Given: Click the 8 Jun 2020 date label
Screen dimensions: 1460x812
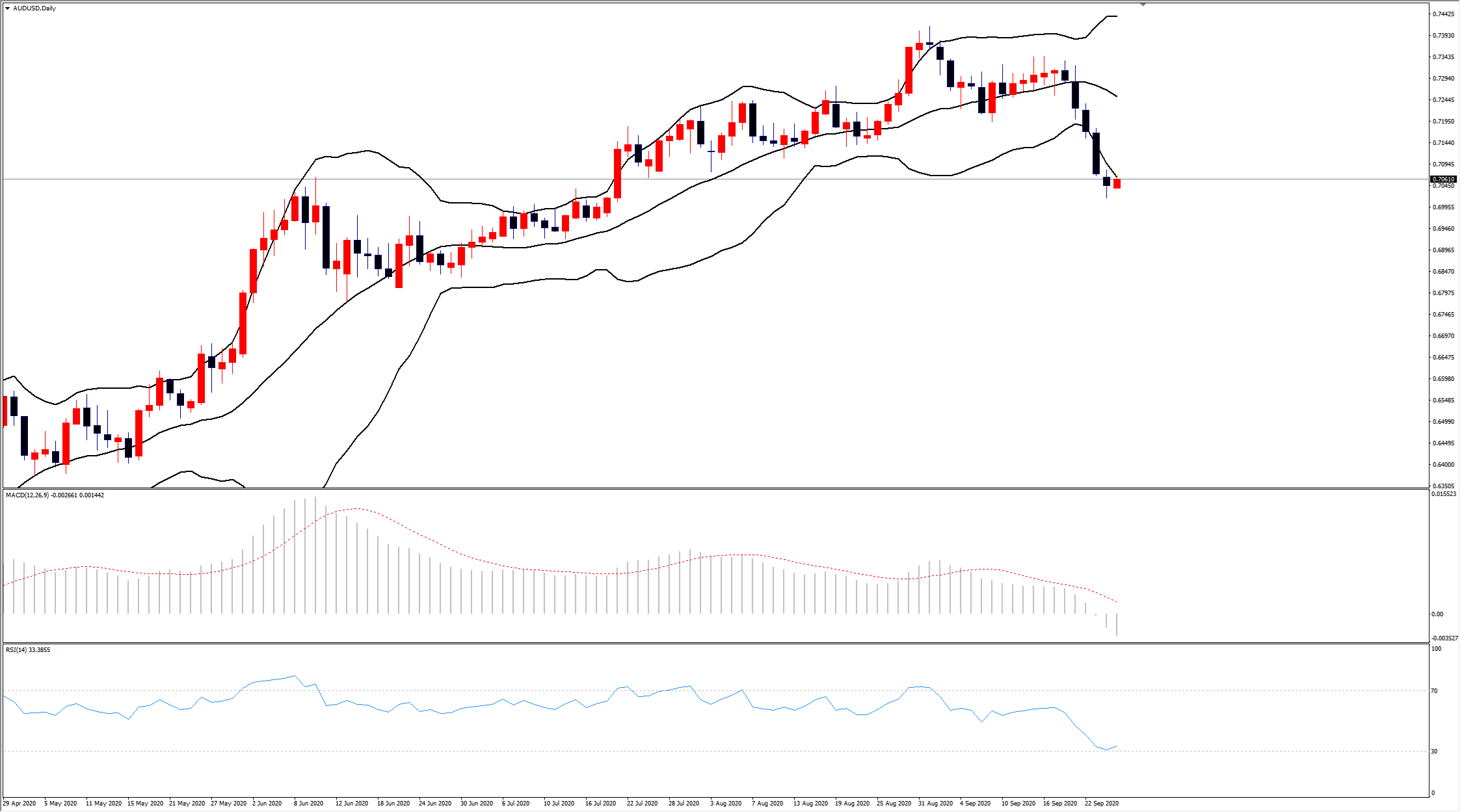Looking at the screenshot, I should 309,804.
